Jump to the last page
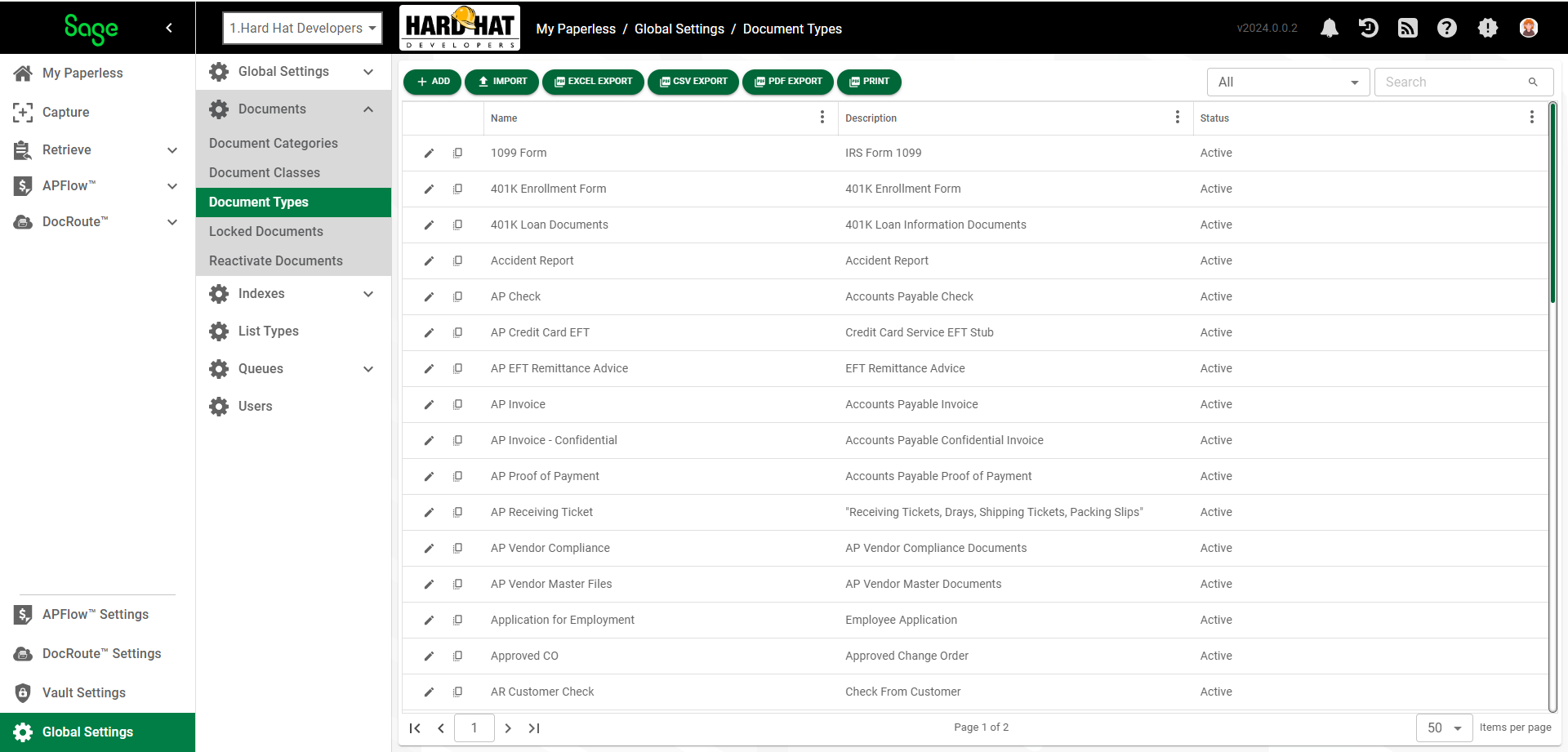 [534, 728]
